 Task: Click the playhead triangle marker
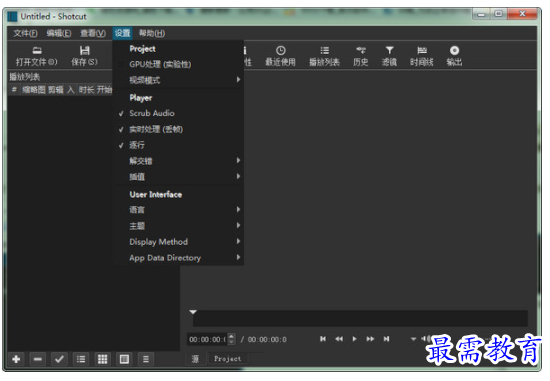[x=193, y=312]
